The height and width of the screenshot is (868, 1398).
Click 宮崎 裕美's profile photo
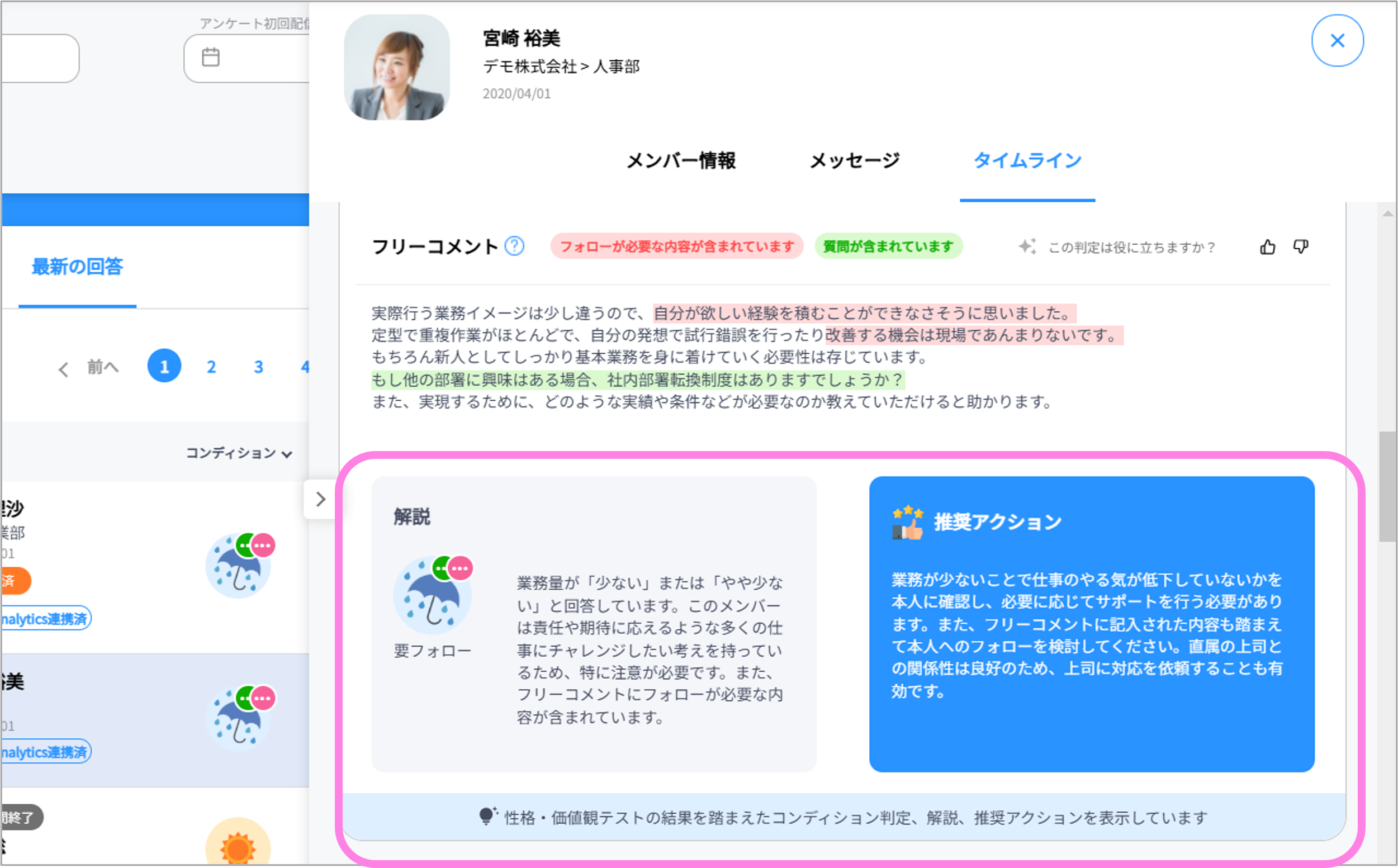397,67
